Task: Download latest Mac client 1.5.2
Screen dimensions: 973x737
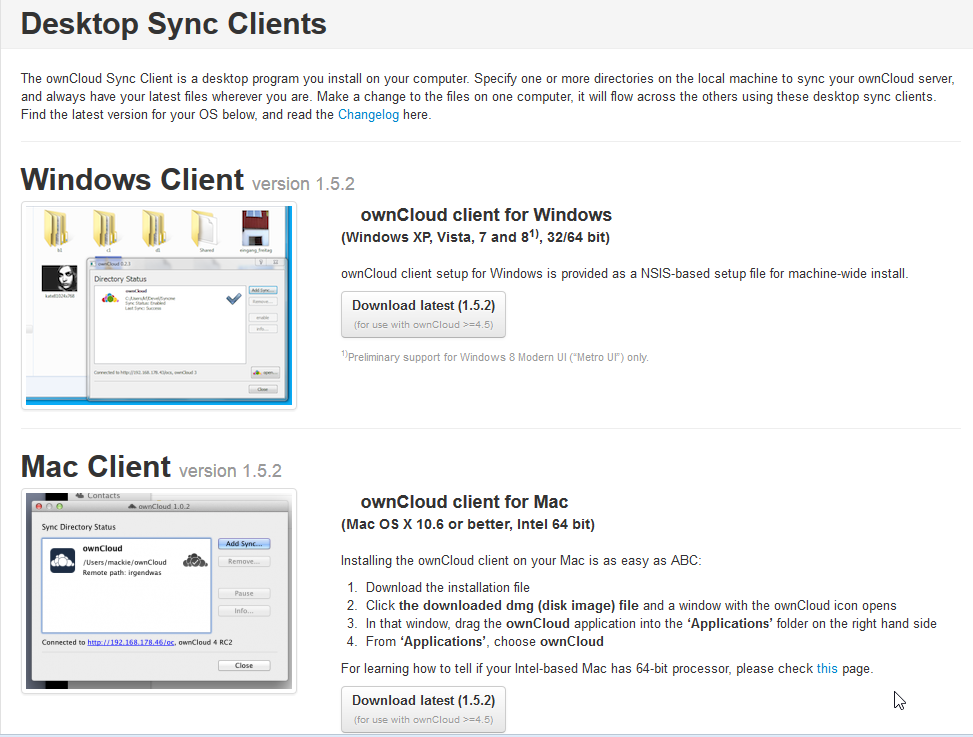Action: click(423, 708)
